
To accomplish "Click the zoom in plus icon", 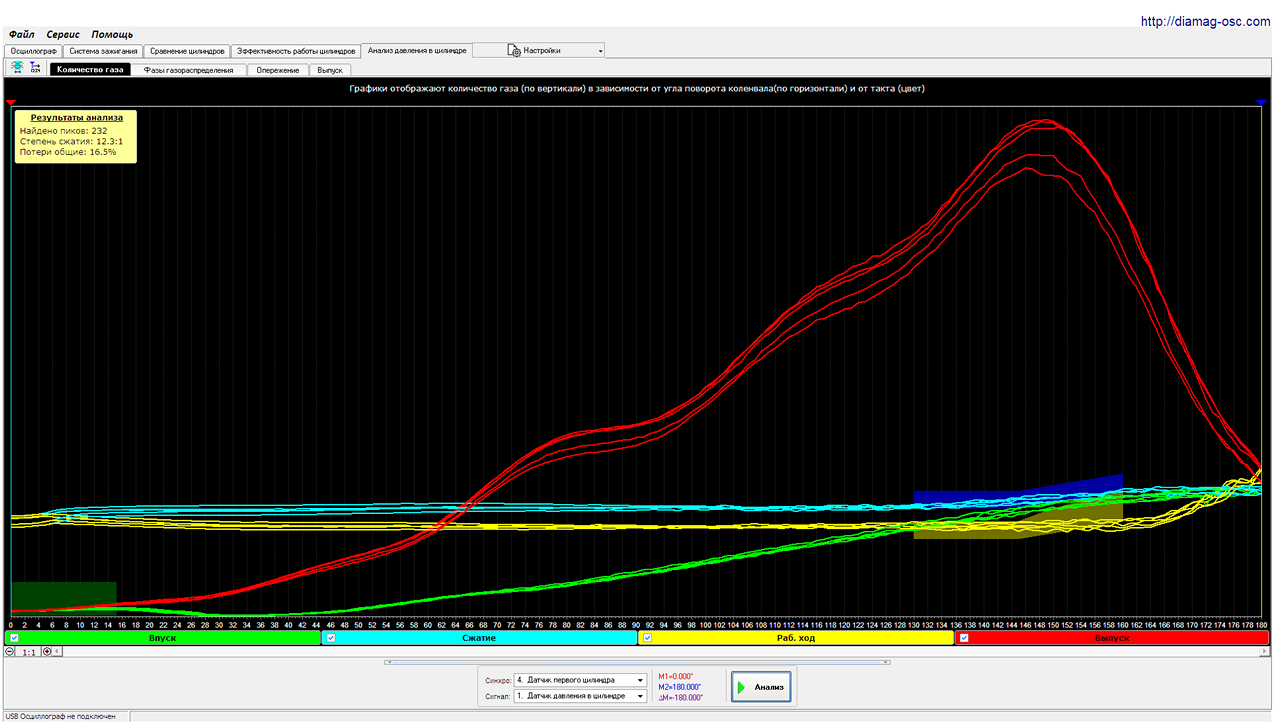I will [47, 651].
